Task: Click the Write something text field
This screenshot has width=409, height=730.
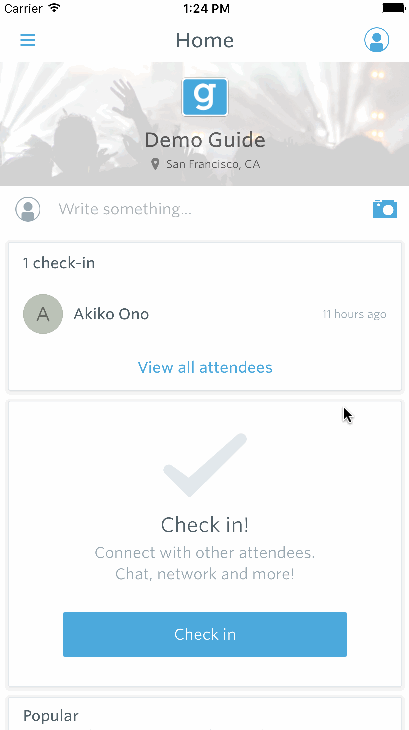Action: click(210, 209)
